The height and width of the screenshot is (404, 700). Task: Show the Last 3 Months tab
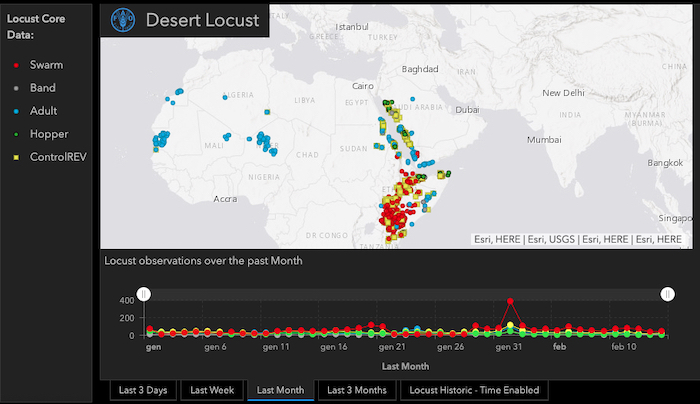click(x=356, y=390)
